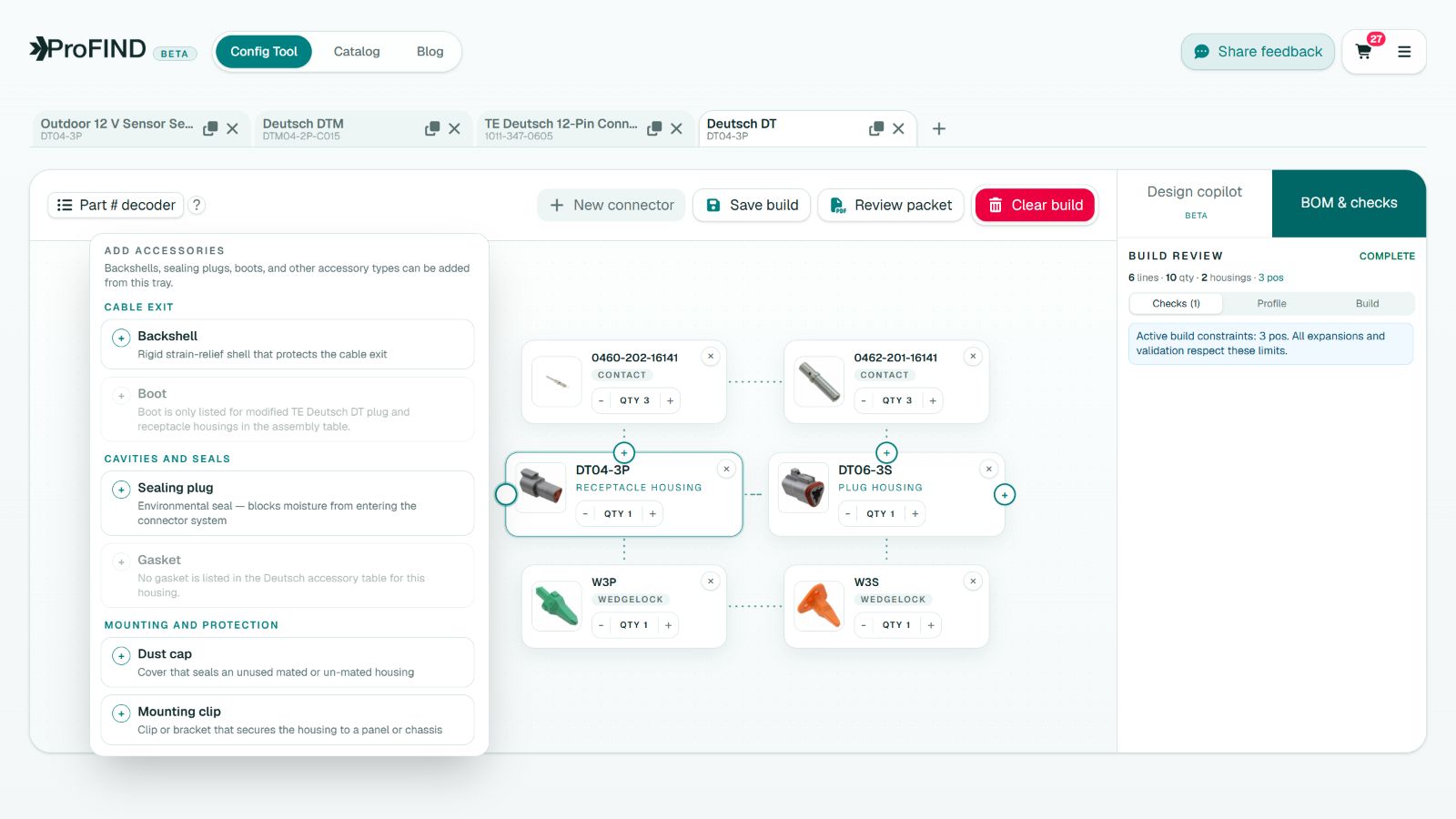Remove the W3S wedgelock card

click(x=973, y=581)
